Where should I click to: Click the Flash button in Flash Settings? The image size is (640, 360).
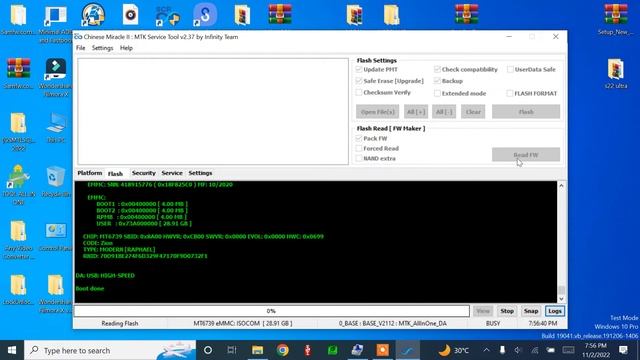click(526, 112)
